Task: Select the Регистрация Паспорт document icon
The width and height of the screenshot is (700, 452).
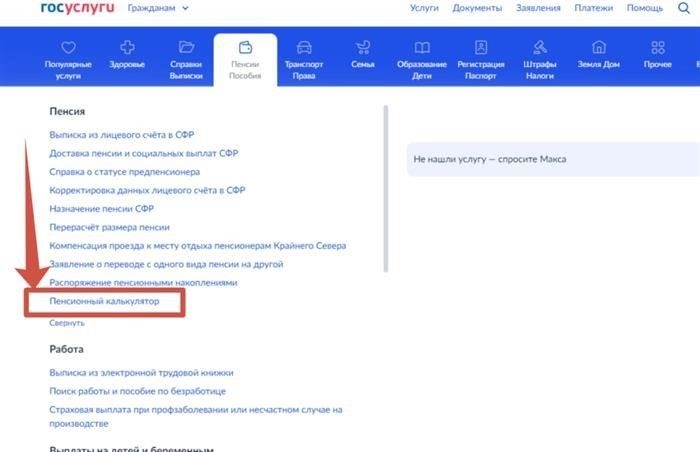Action: [481, 47]
